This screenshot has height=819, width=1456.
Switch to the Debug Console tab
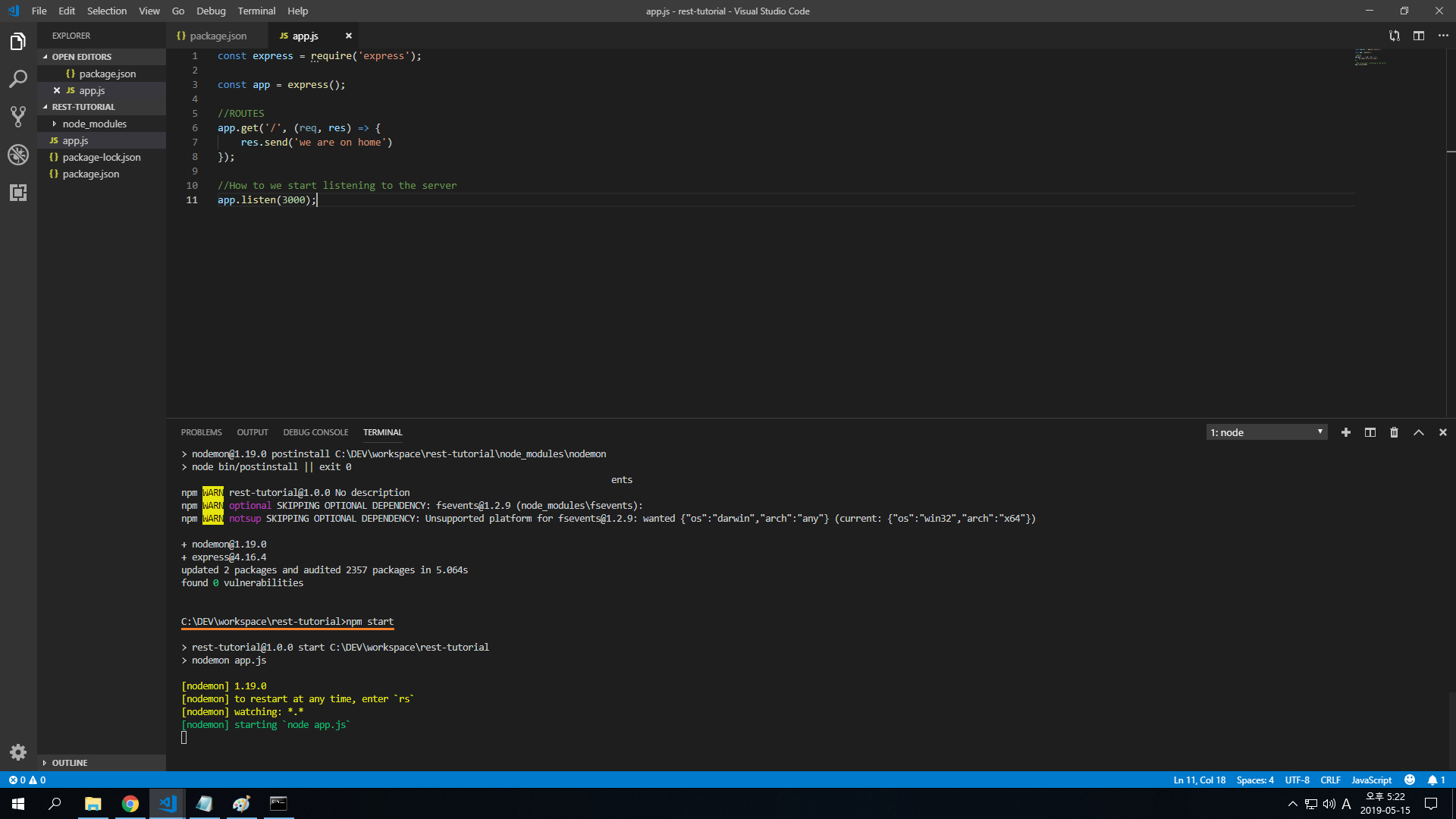point(315,432)
